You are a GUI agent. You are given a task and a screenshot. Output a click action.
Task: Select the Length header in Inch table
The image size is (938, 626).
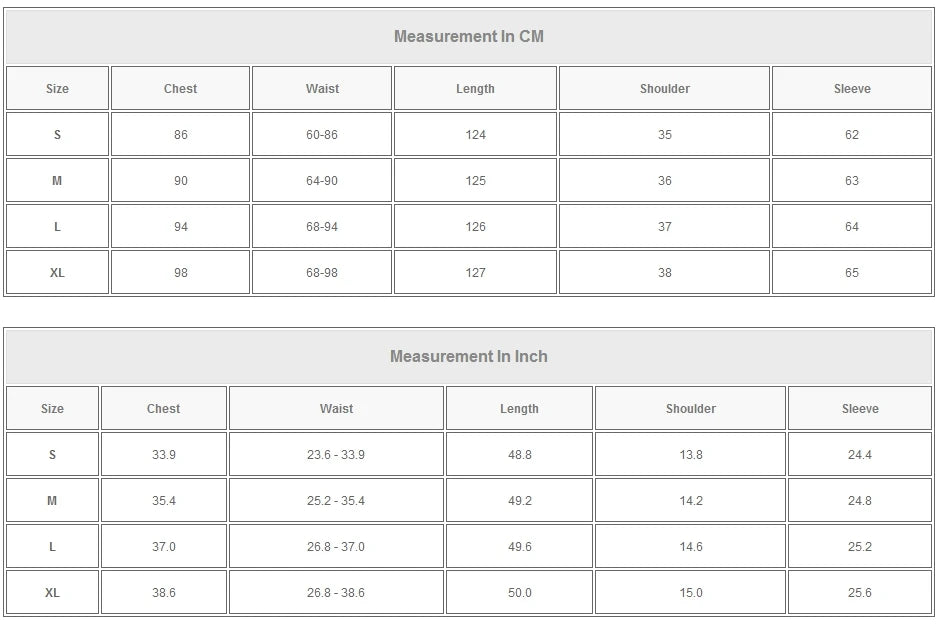point(519,409)
